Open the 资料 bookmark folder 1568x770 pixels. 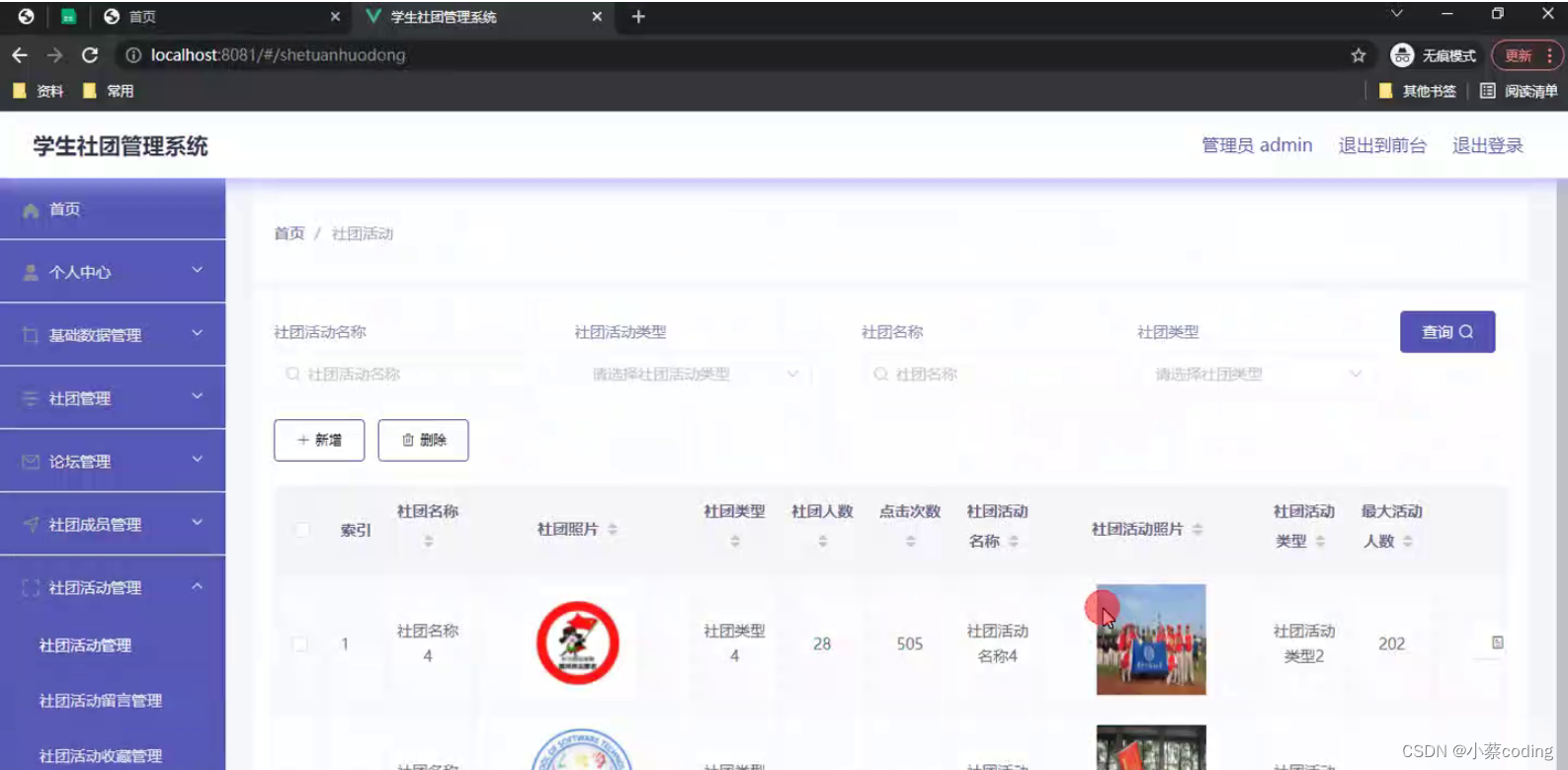point(39,91)
